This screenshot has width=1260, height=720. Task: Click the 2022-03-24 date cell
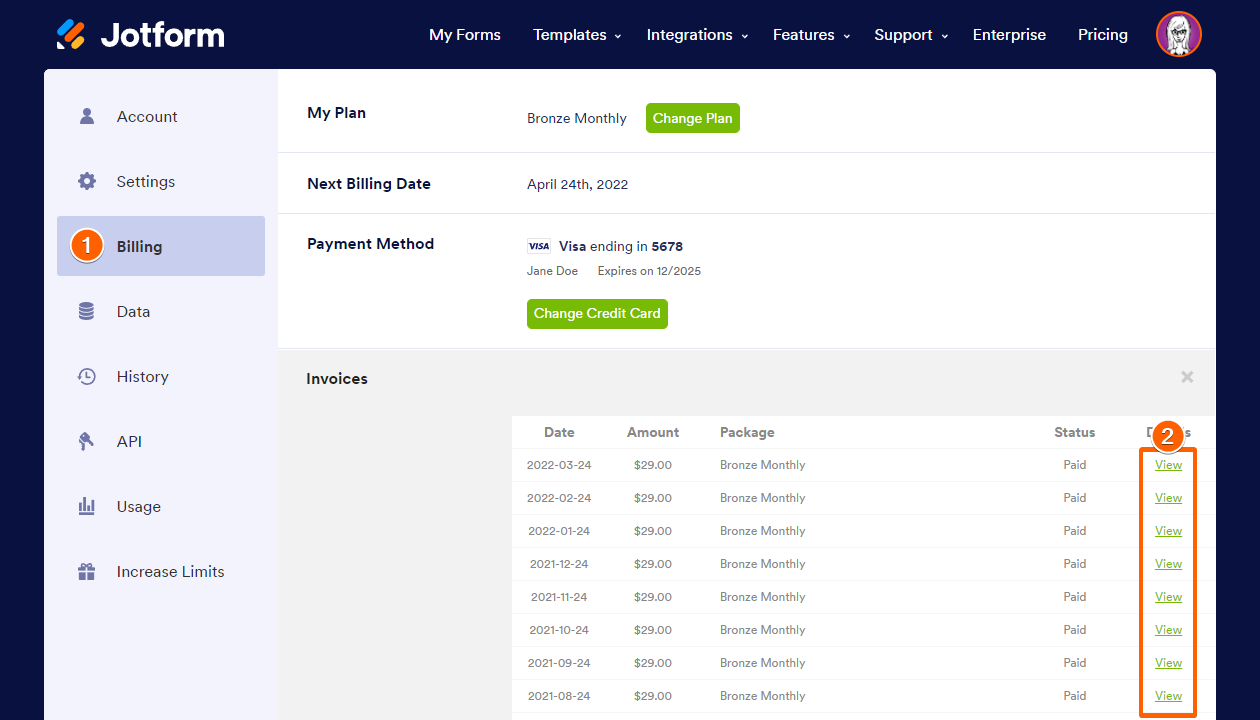pyautogui.click(x=559, y=465)
